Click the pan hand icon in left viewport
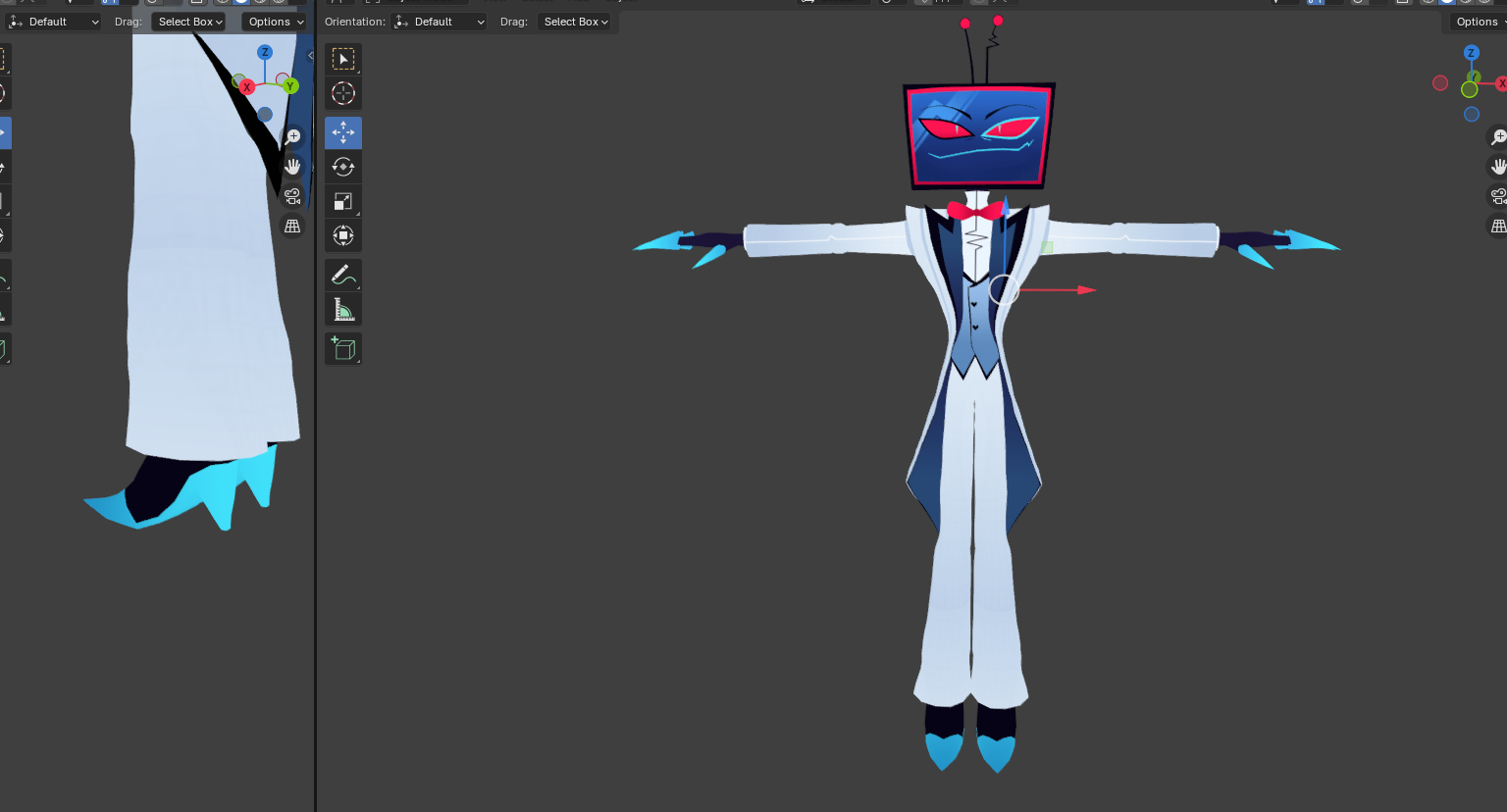Image resolution: width=1507 pixels, height=812 pixels. click(x=292, y=167)
